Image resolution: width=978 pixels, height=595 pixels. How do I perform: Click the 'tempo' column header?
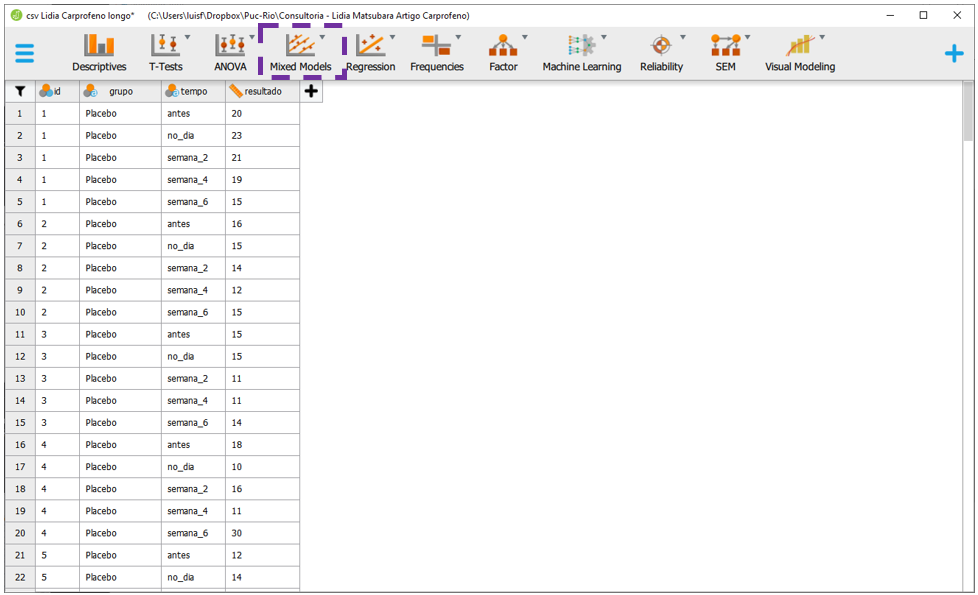(193, 91)
